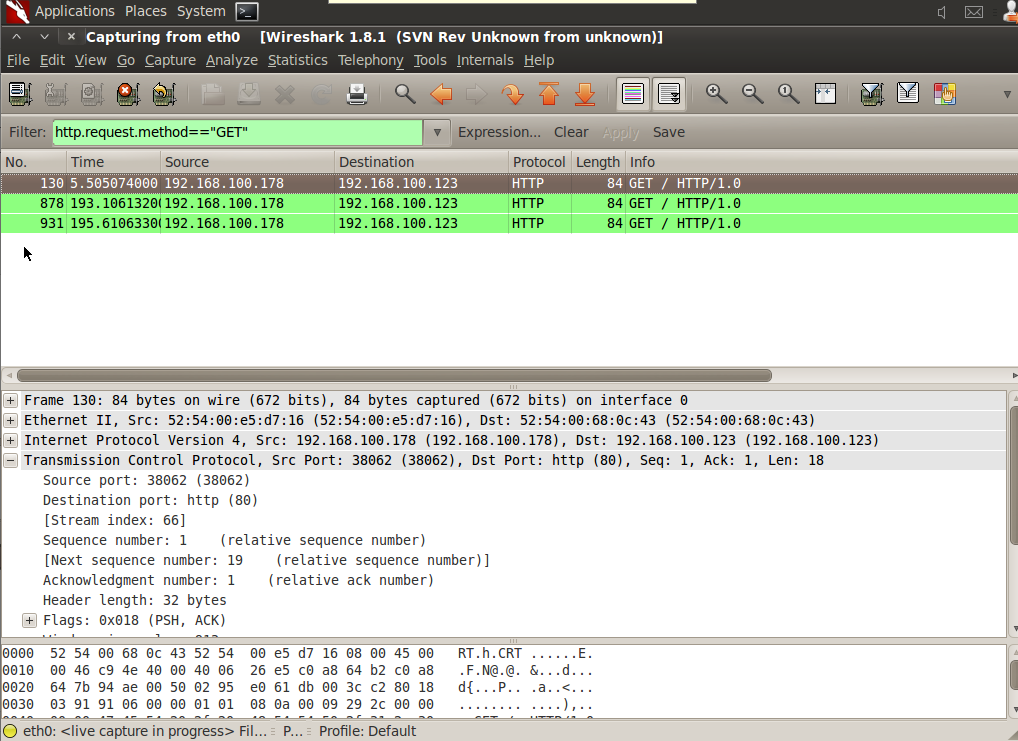This screenshot has height=741, width=1018.
Task: Expand the Flags 0x018 subtree
Action: click(29, 620)
